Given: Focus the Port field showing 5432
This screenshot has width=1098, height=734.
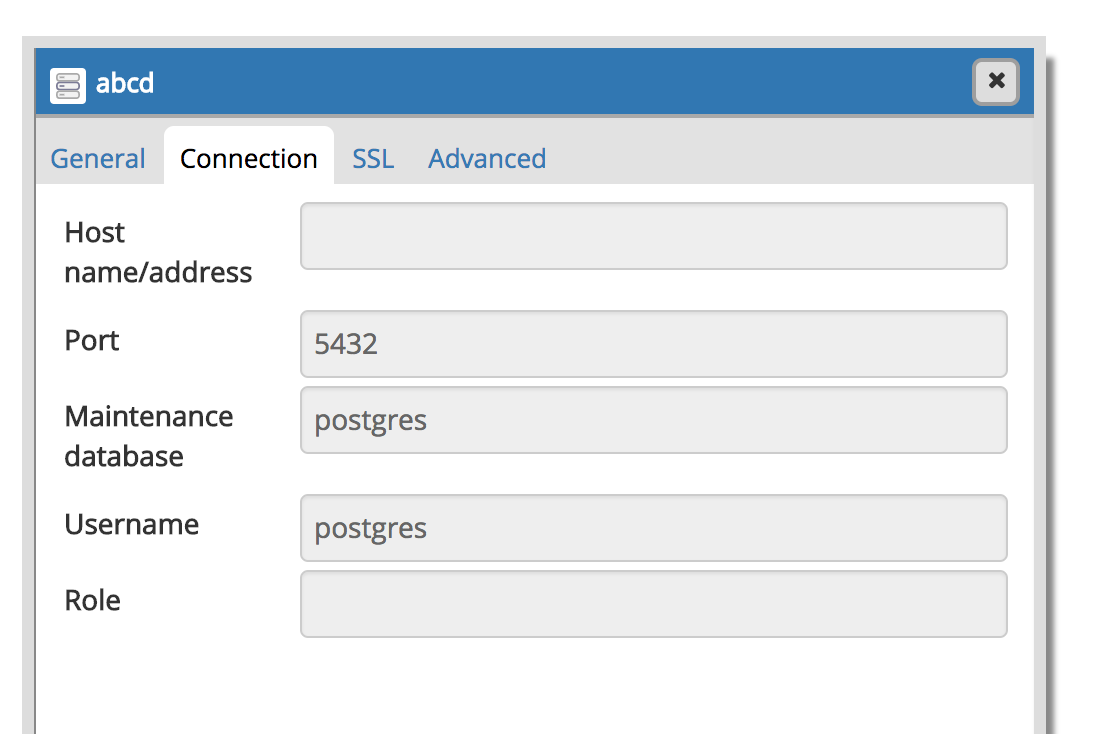Looking at the screenshot, I should (x=653, y=344).
